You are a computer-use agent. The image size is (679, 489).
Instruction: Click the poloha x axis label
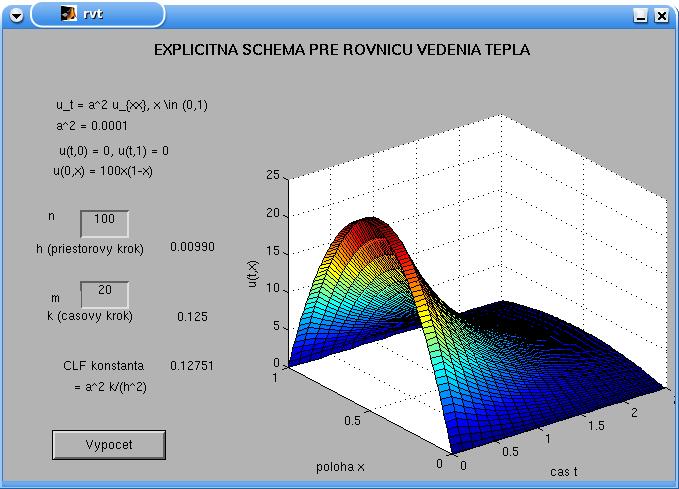(x=340, y=467)
